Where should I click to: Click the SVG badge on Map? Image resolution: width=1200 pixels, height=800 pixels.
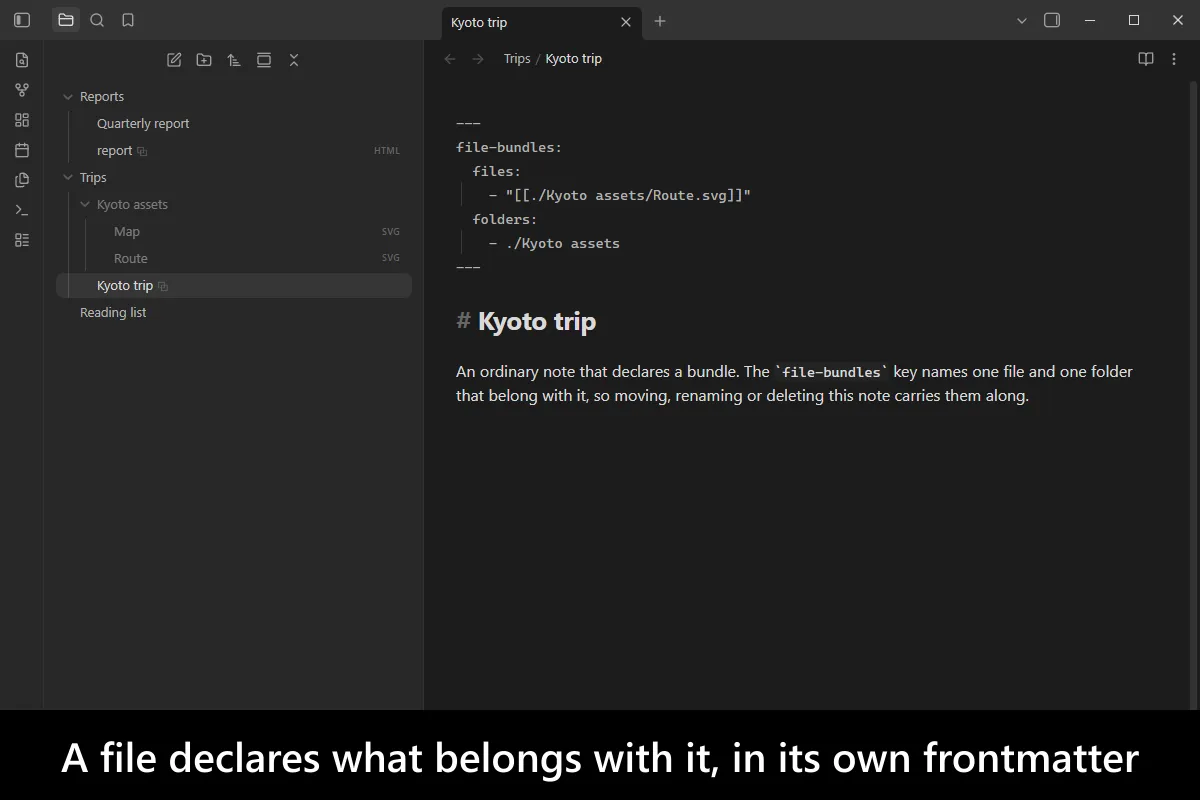(x=391, y=232)
